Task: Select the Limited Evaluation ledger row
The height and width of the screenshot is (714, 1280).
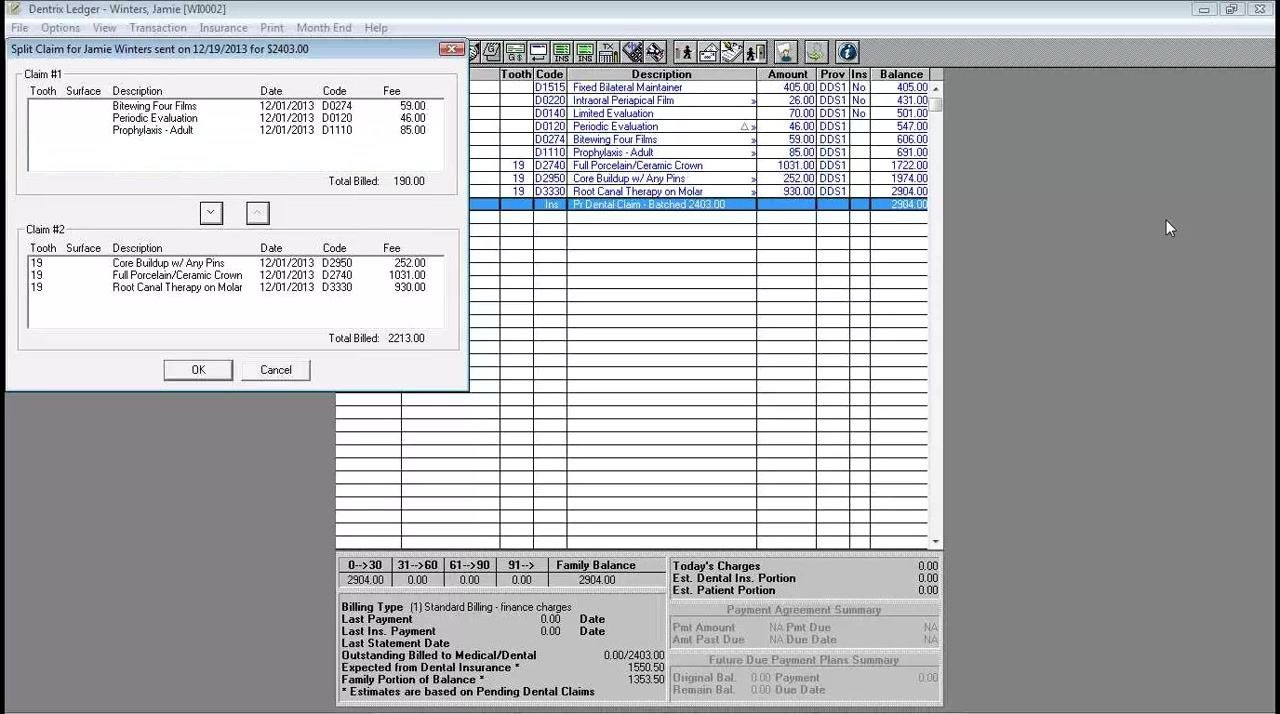Action: (x=698, y=114)
